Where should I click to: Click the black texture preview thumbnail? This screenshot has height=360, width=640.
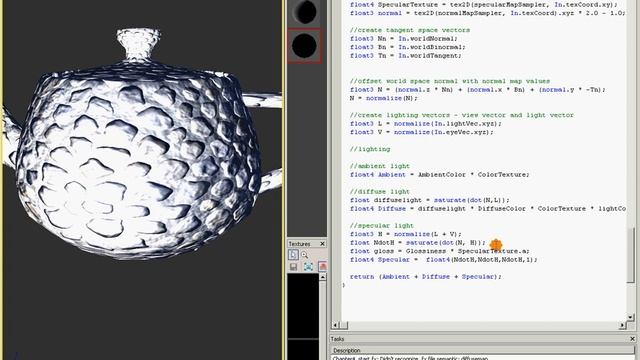[303, 305]
